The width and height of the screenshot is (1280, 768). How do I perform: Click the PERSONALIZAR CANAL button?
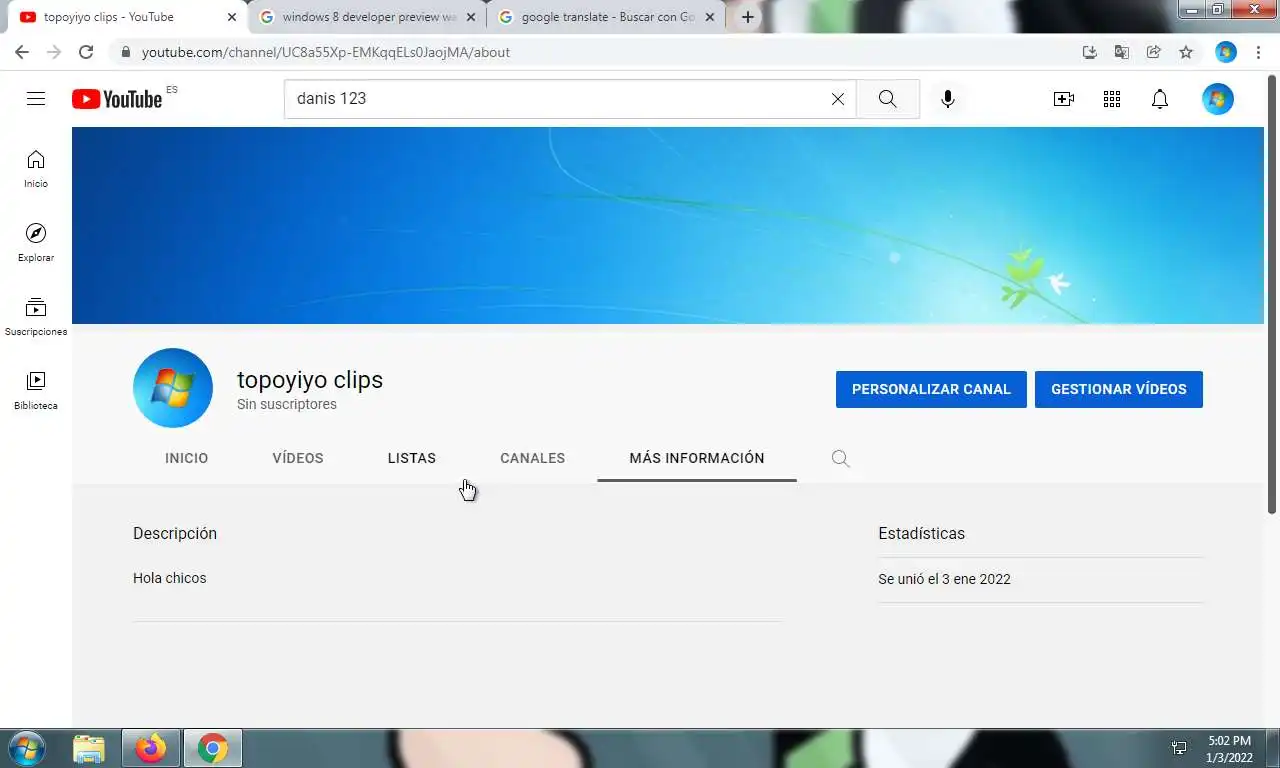click(931, 389)
